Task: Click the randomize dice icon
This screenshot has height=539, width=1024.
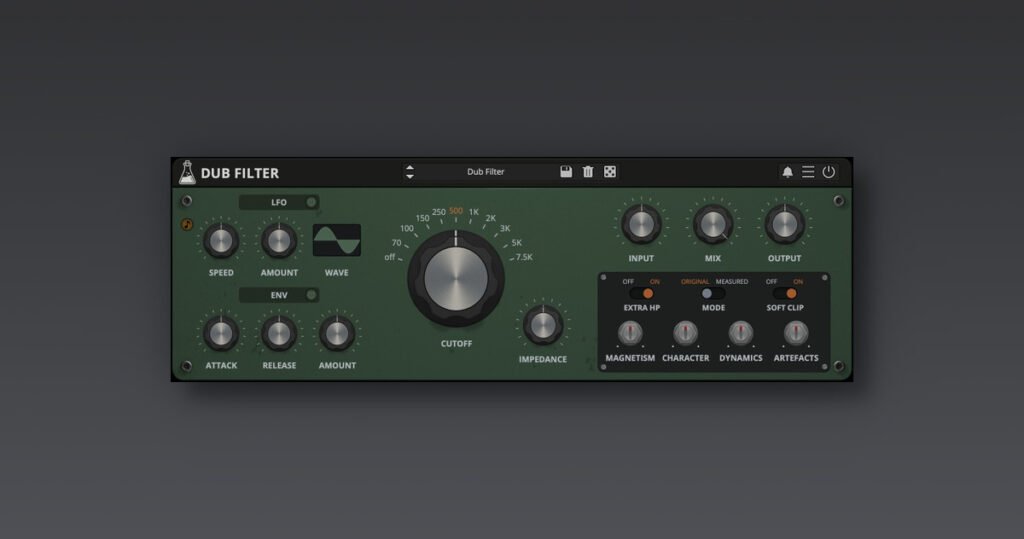Action: click(x=610, y=172)
